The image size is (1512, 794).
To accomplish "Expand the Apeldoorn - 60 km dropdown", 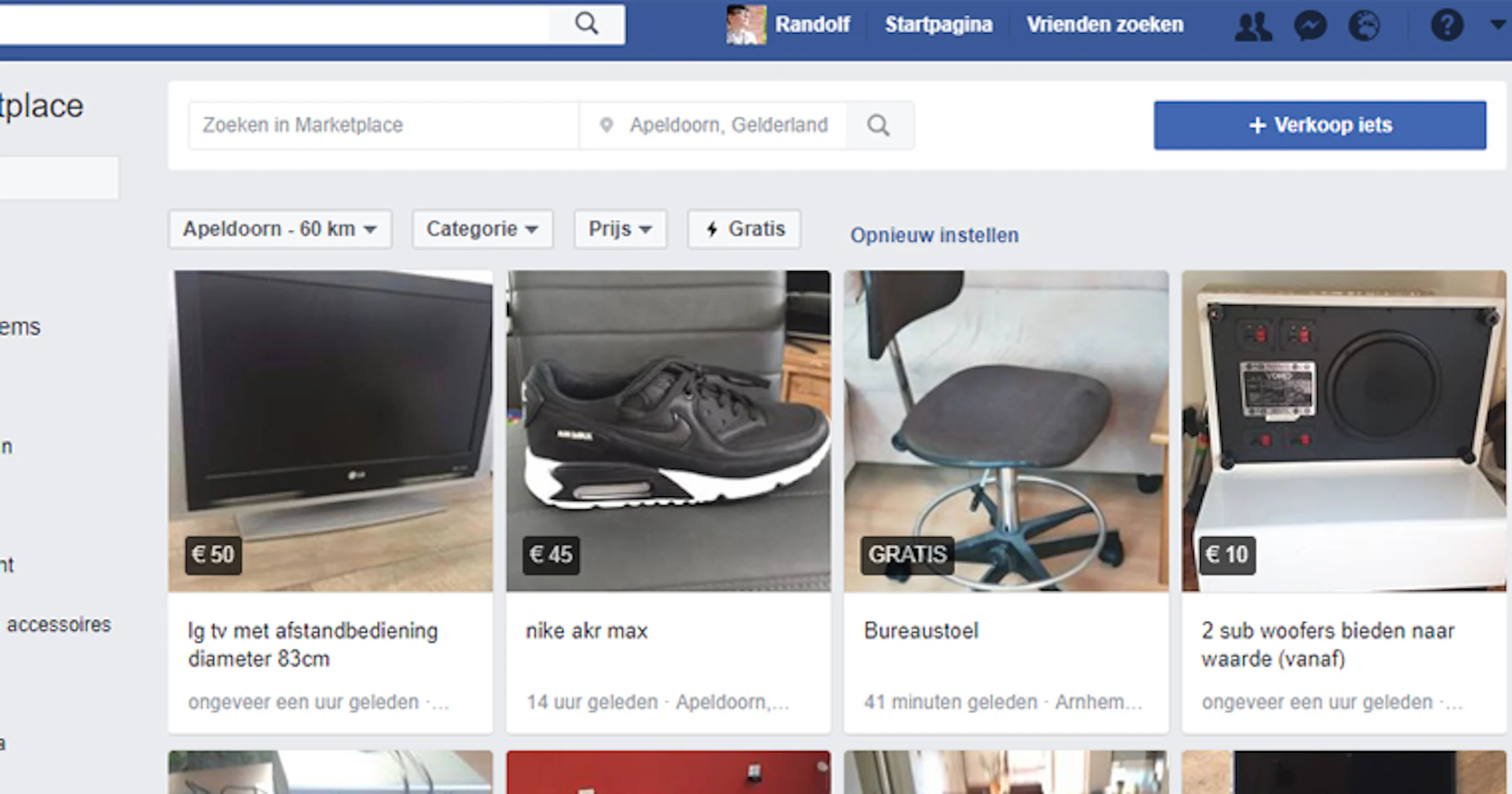I will pos(280,229).
